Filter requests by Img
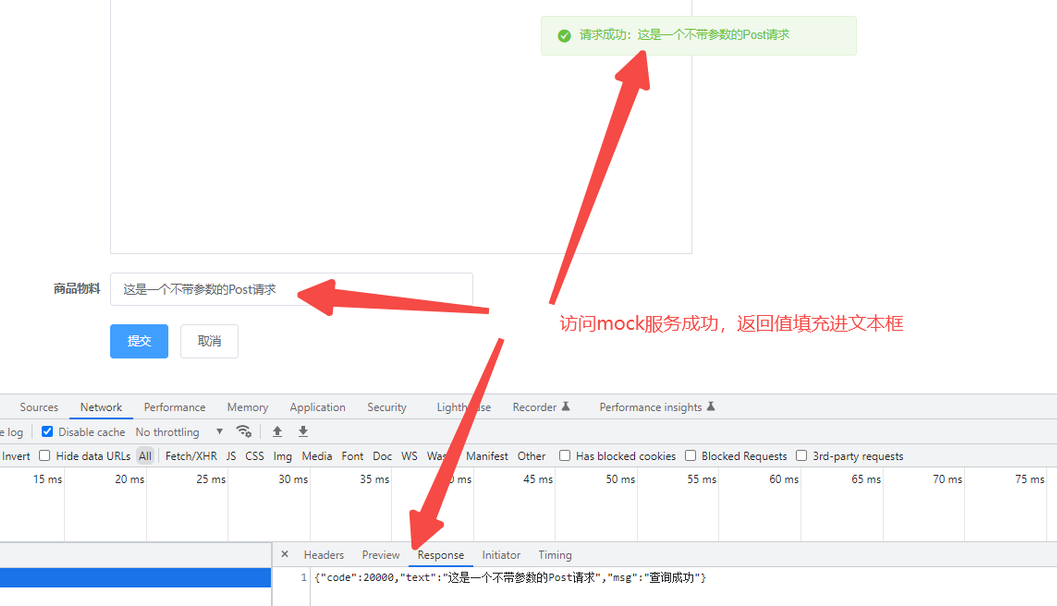 (282, 456)
